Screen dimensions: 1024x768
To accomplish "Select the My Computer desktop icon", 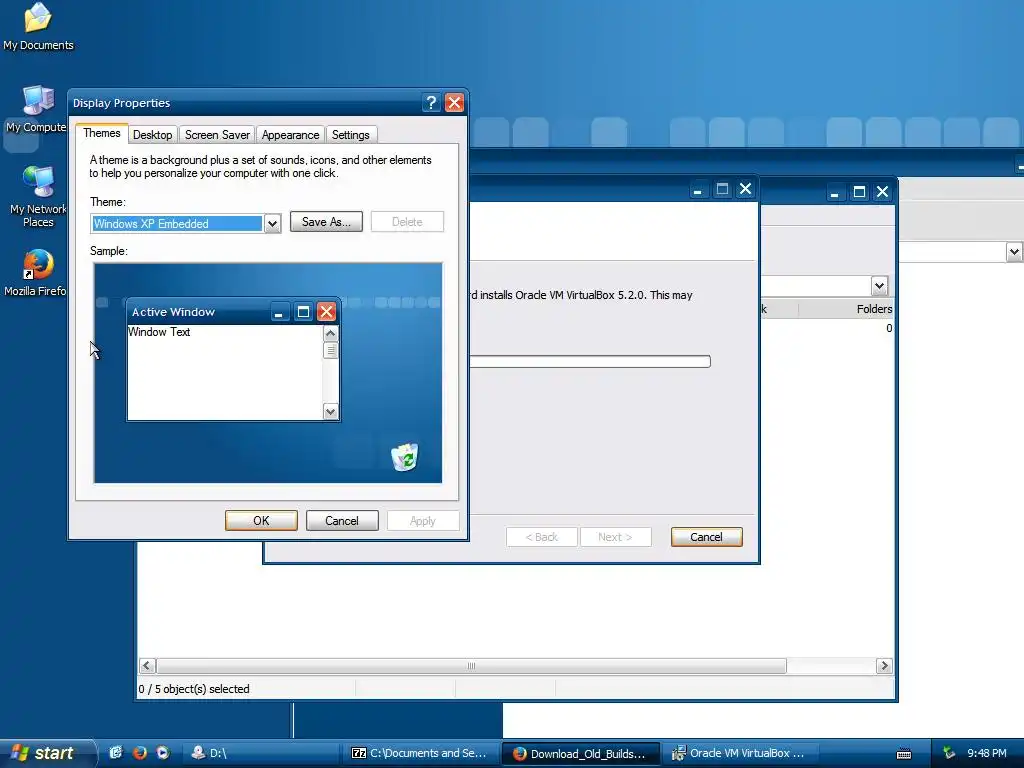I will pyautogui.click(x=36, y=110).
